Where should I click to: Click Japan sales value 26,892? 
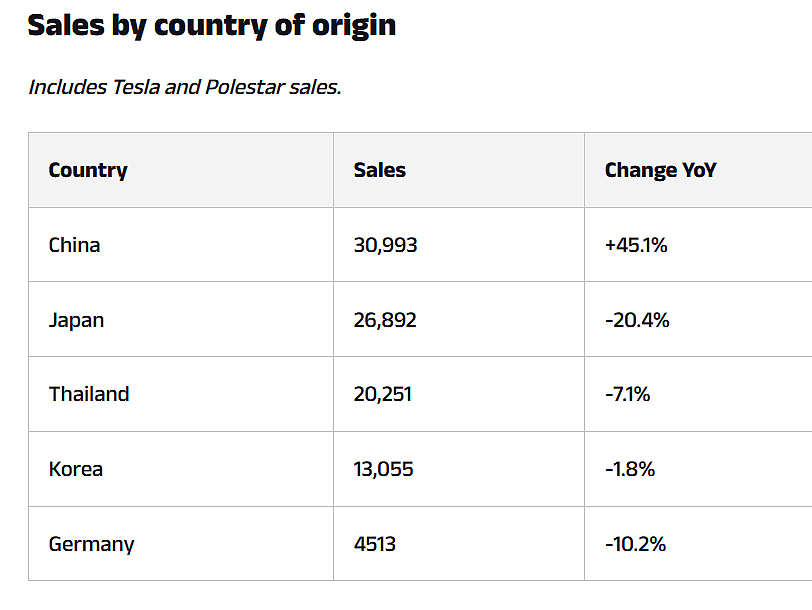click(385, 320)
